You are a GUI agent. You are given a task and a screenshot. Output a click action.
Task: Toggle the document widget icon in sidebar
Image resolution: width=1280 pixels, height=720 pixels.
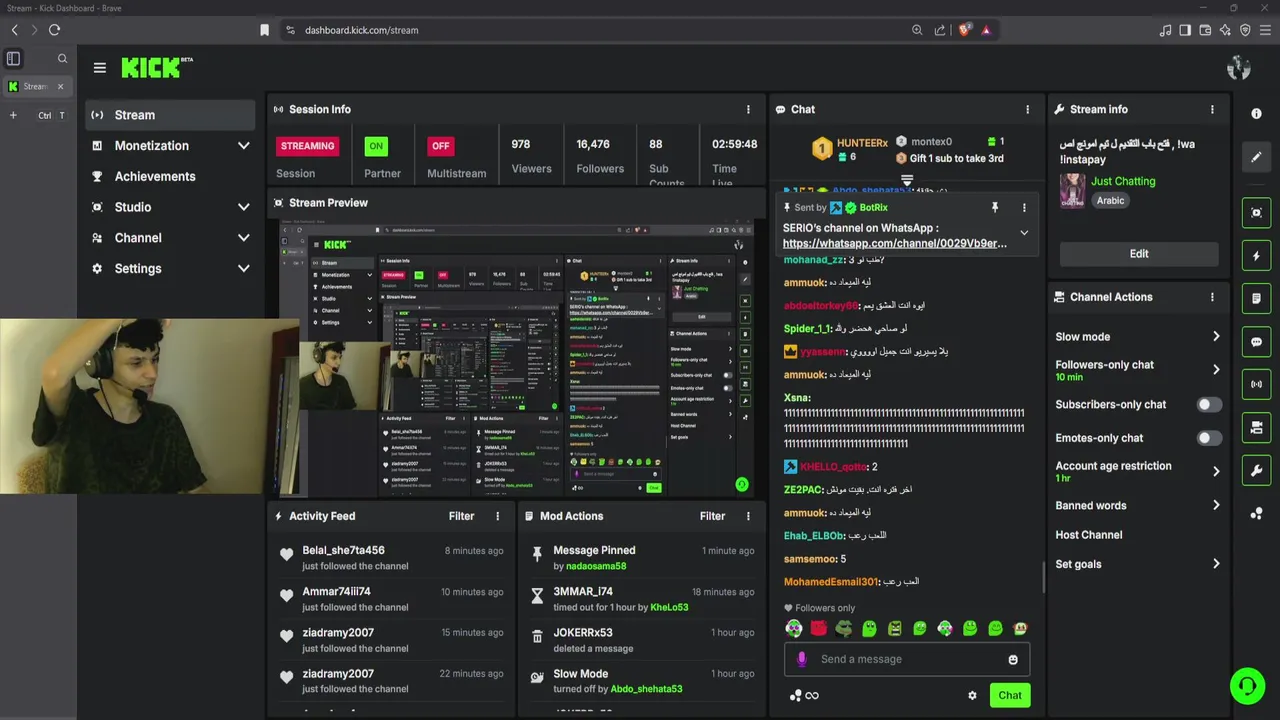(1257, 299)
